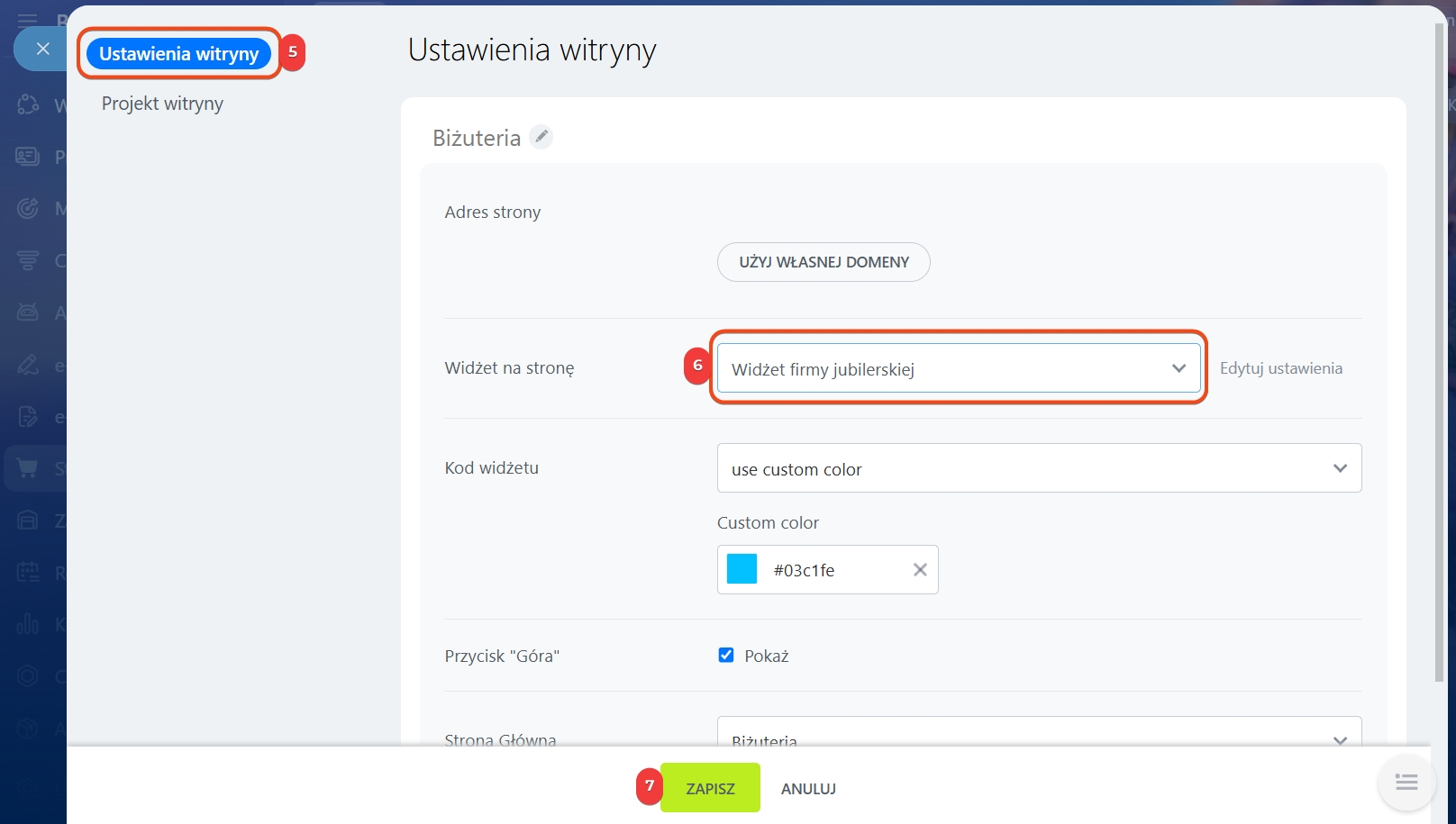
Task: Clear the custom color value with X
Action: point(919,569)
